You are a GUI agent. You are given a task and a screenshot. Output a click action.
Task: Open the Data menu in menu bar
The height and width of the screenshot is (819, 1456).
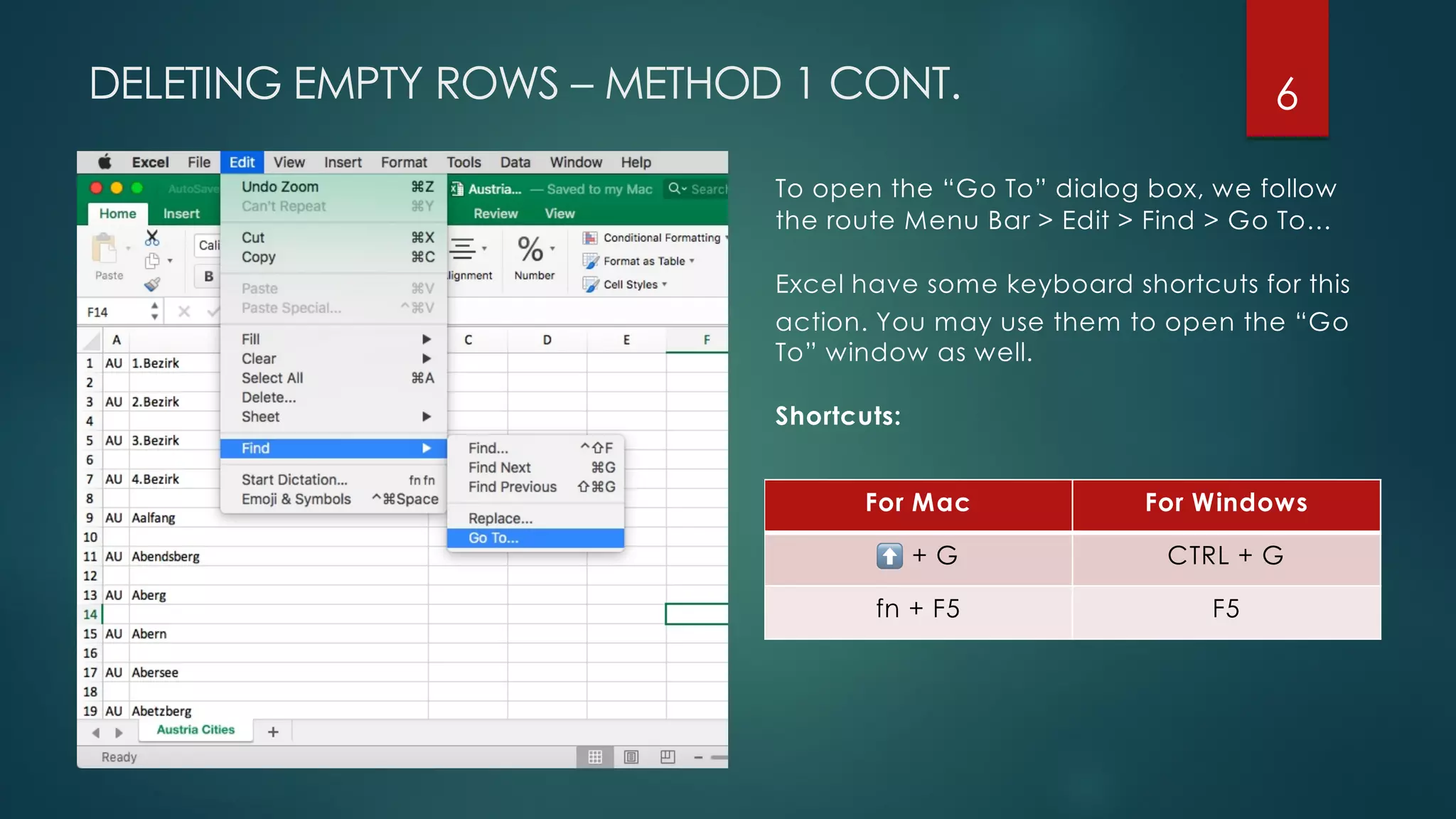pyautogui.click(x=515, y=162)
